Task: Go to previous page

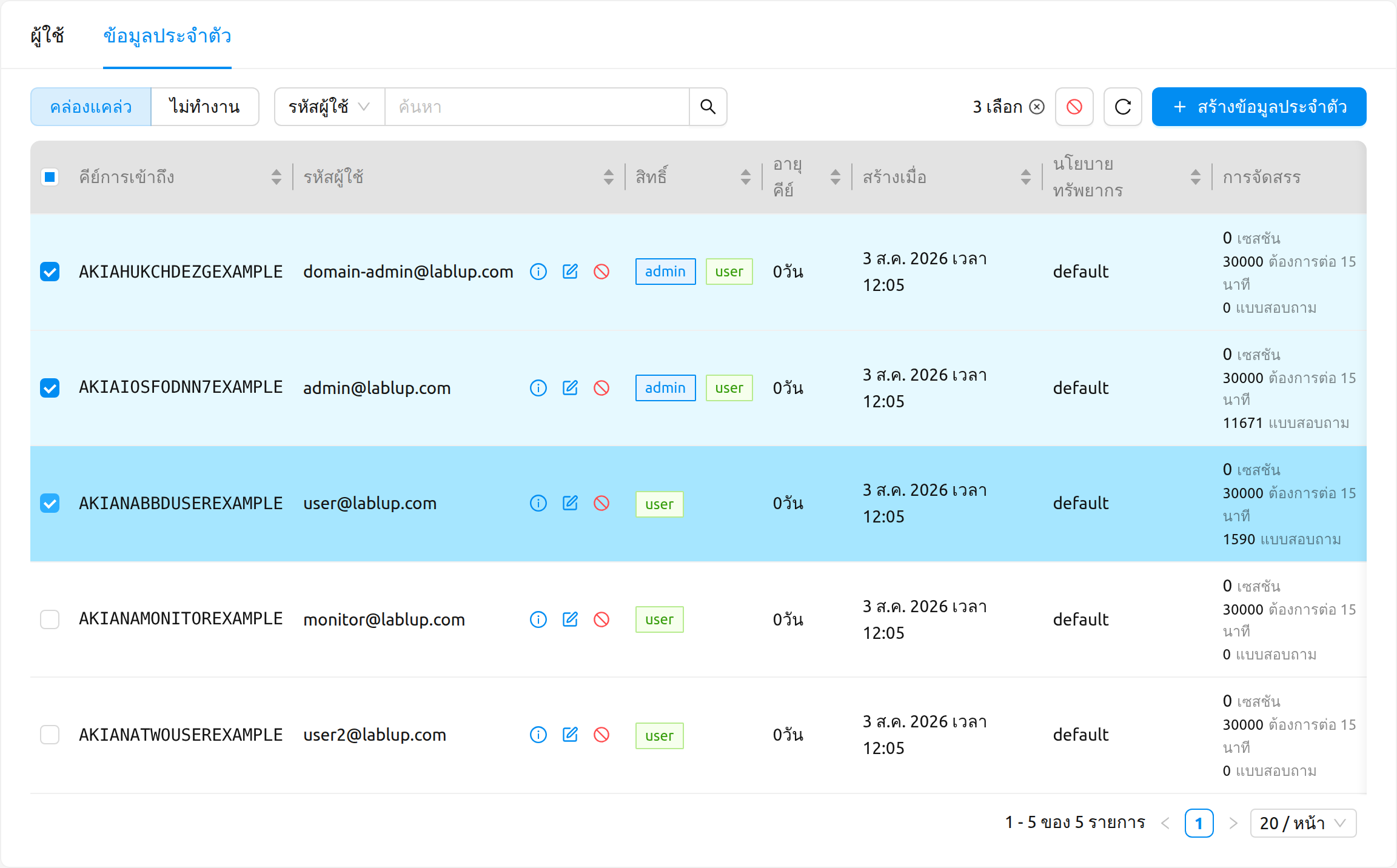Action: click(1165, 823)
